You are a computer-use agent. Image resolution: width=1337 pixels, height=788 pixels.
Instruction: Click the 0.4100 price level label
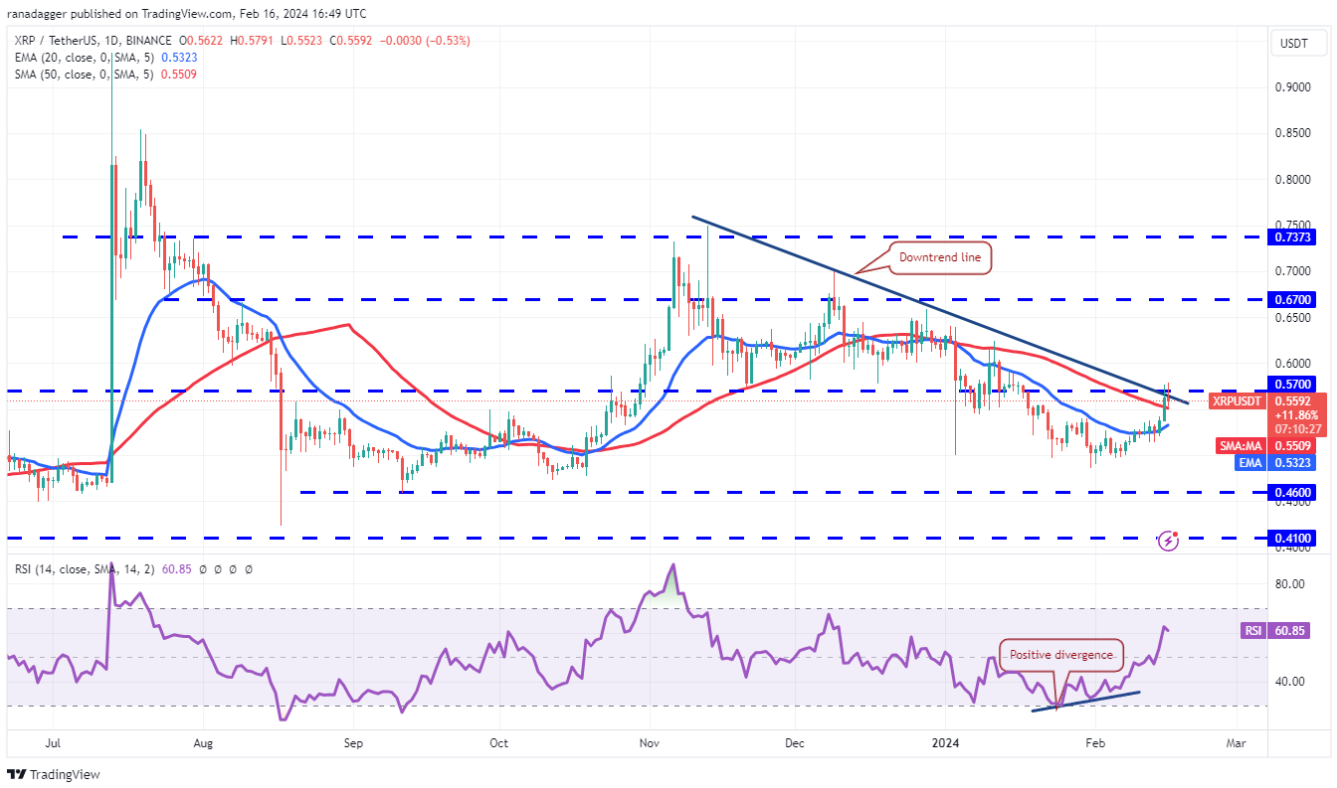tap(1293, 538)
